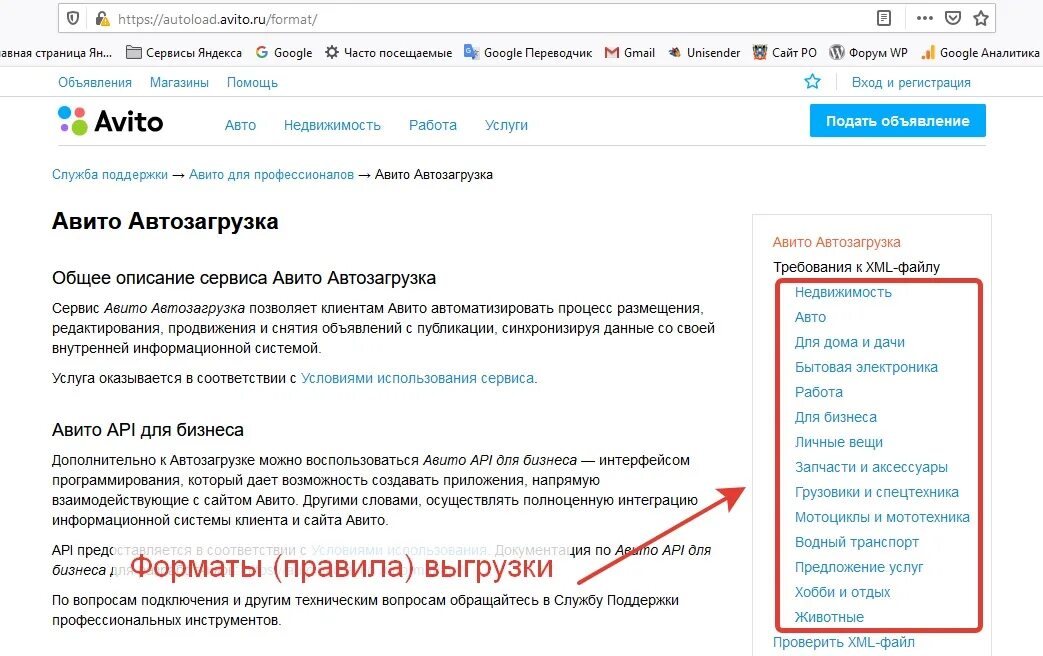Open Магазины in top navigation
Image resolution: width=1043 pixels, height=656 pixels.
click(179, 82)
